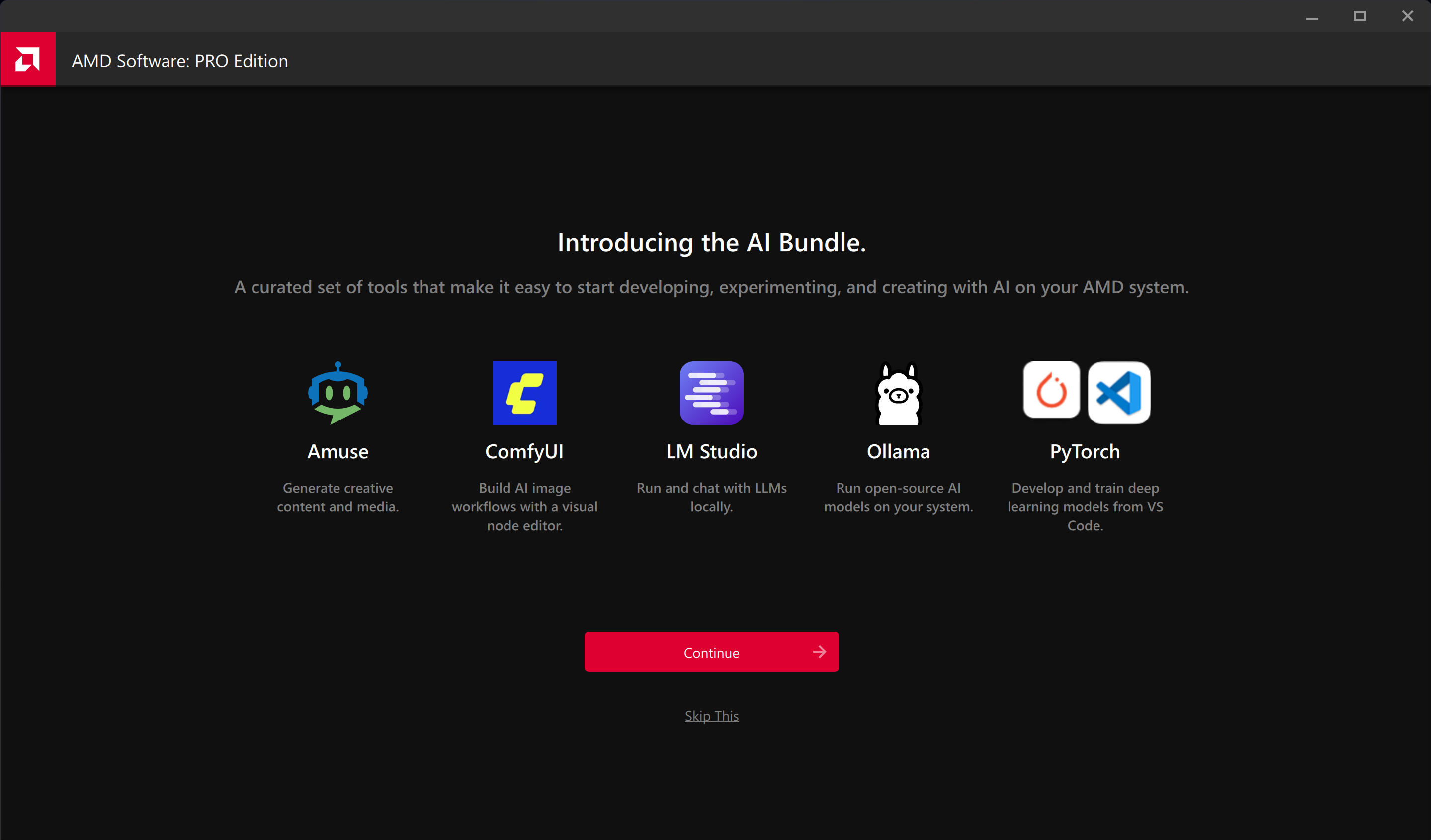This screenshot has height=840, width=1431.
Task: Click the Ollama name label
Action: click(898, 451)
